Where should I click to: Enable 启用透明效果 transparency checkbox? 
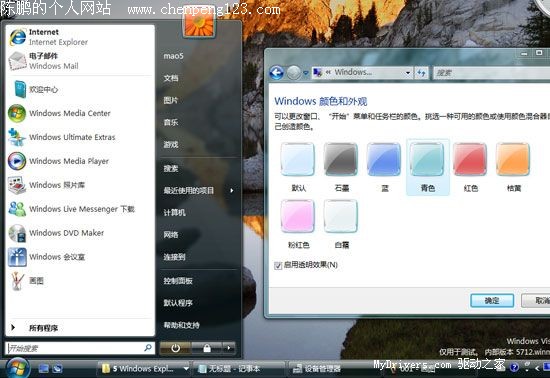click(278, 265)
